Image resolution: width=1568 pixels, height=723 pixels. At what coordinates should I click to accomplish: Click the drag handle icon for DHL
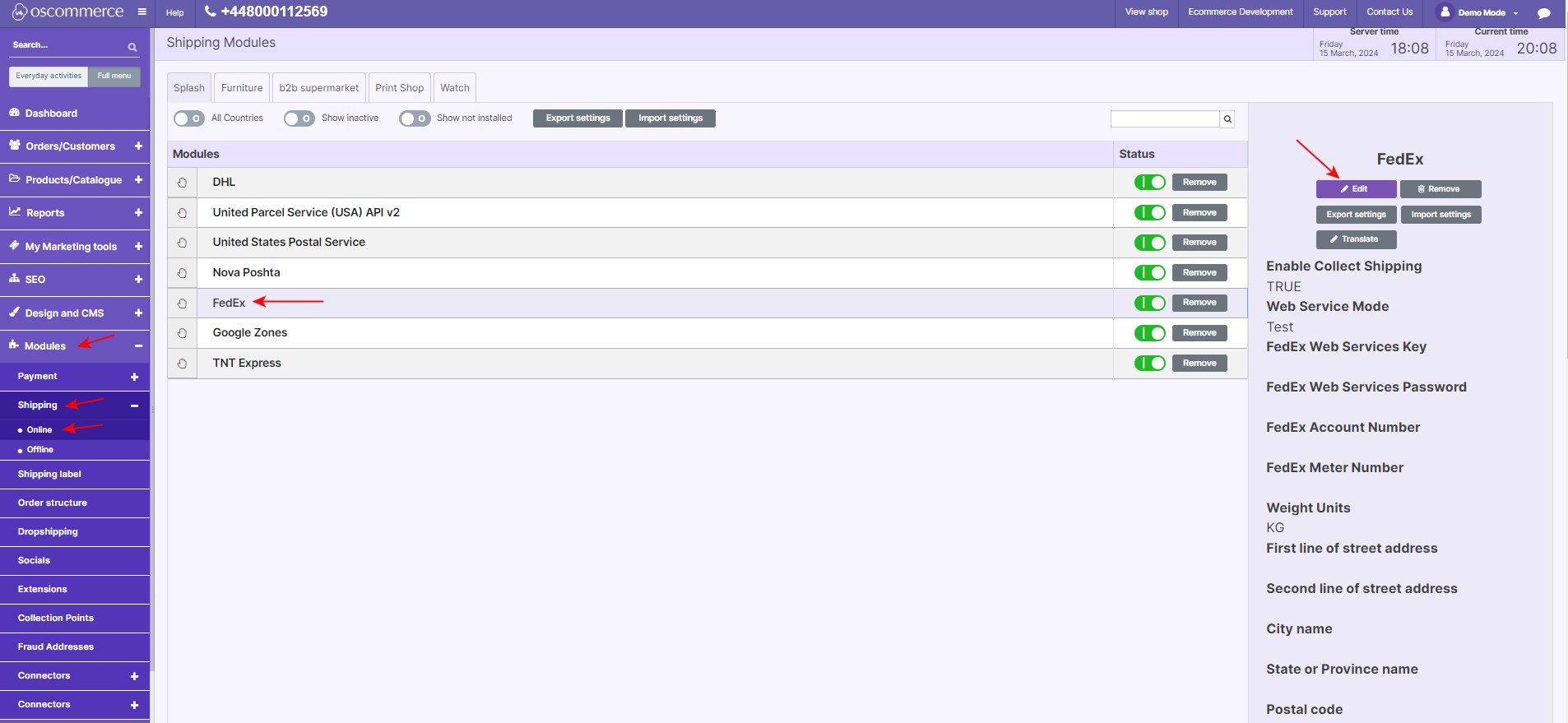182,183
